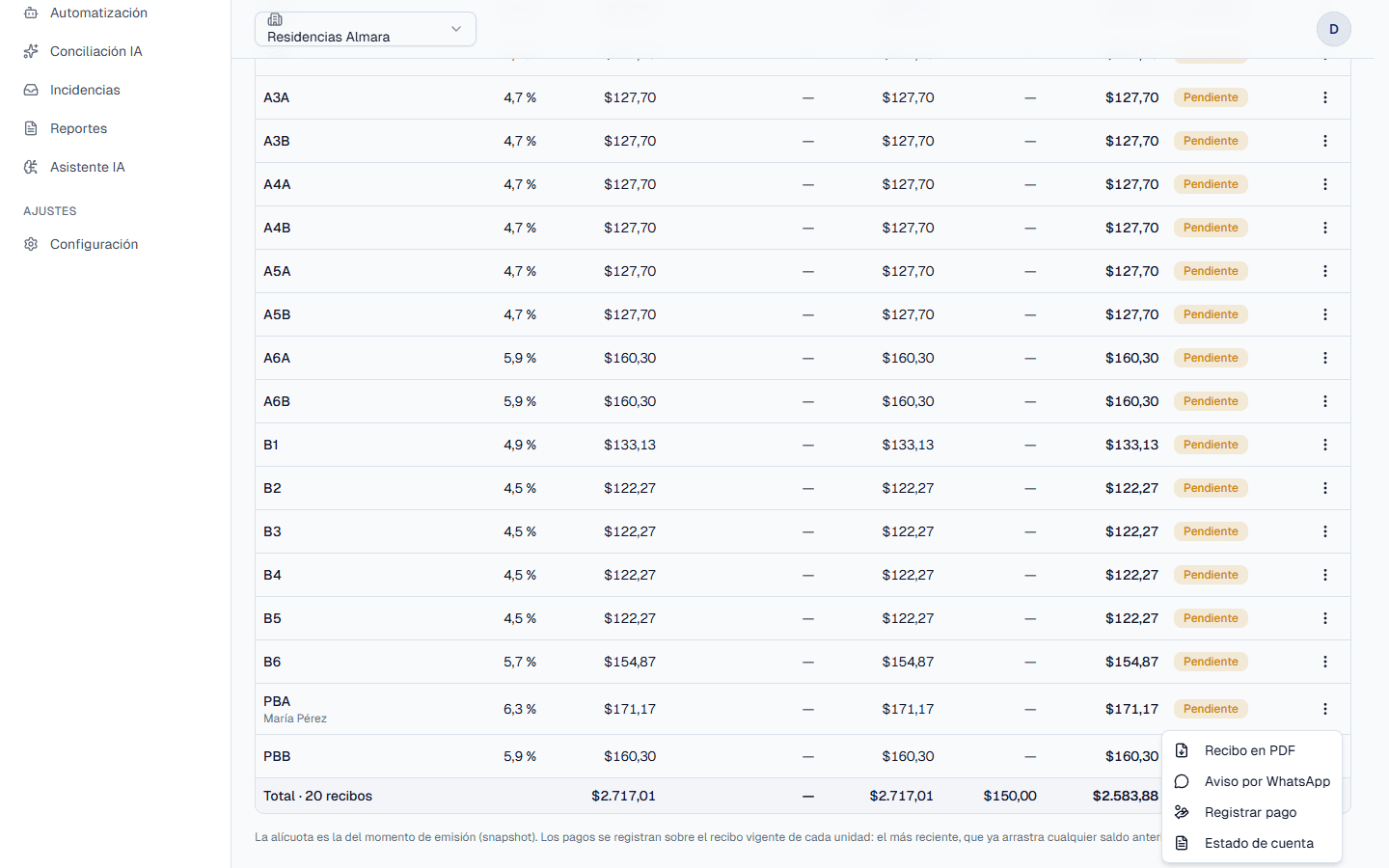Open the three-dot menu for row B6
This screenshot has height=868, width=1389.
[x=1325, y=662]
